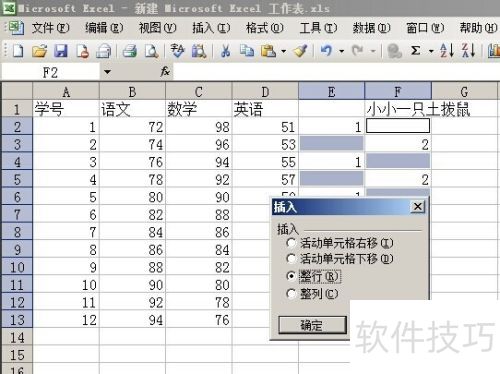The width and height of the screenshot is (500, 374).
Task: Click the Open folder icon
Action: (39, 51)
